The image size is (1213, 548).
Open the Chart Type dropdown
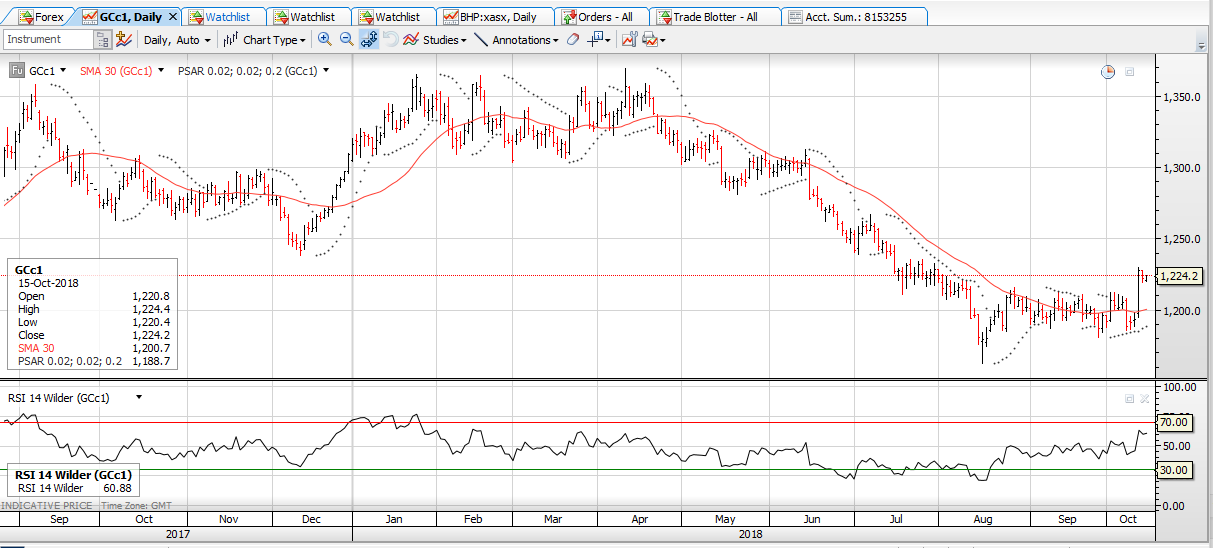pyautogui.click(x=265, y=40)
